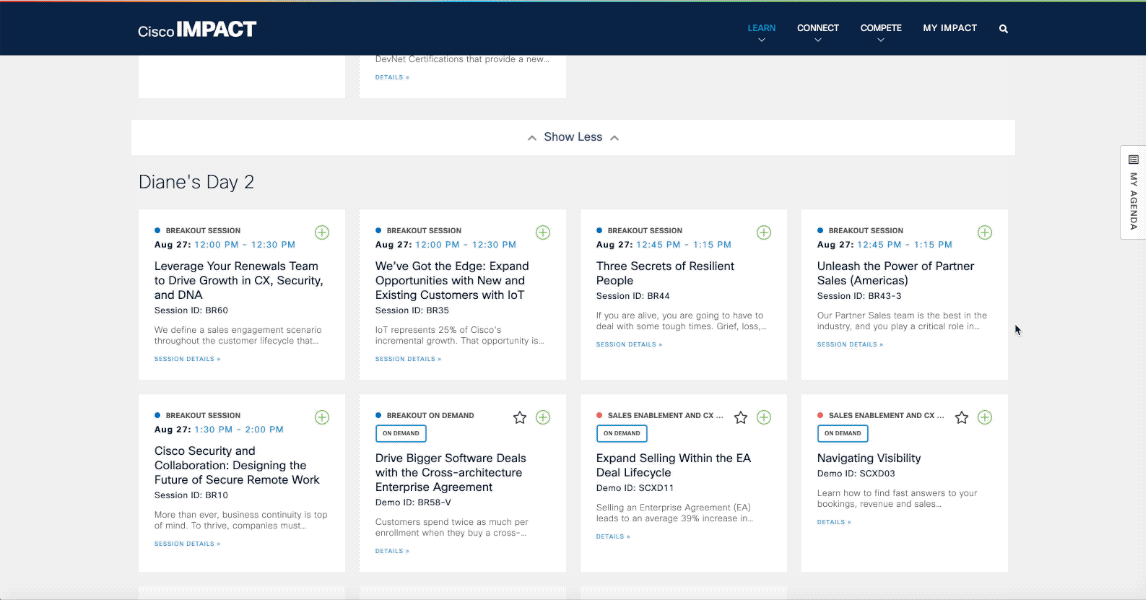Favorite the Drive Bigger Software Deals star

520,417
